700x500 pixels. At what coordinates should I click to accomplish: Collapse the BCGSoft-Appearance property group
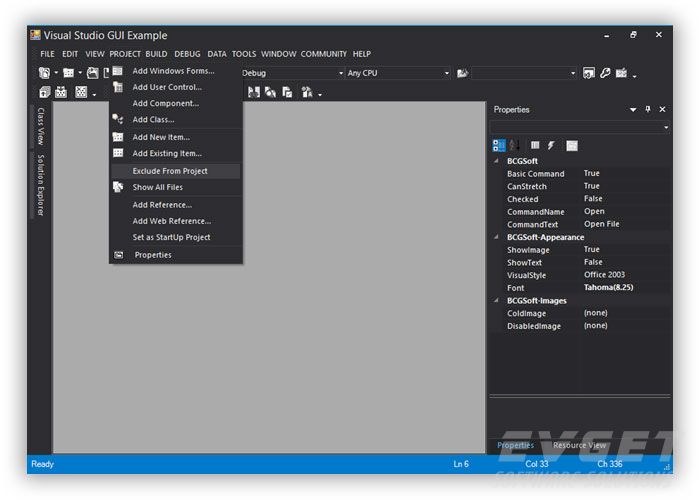click(496, 237)
